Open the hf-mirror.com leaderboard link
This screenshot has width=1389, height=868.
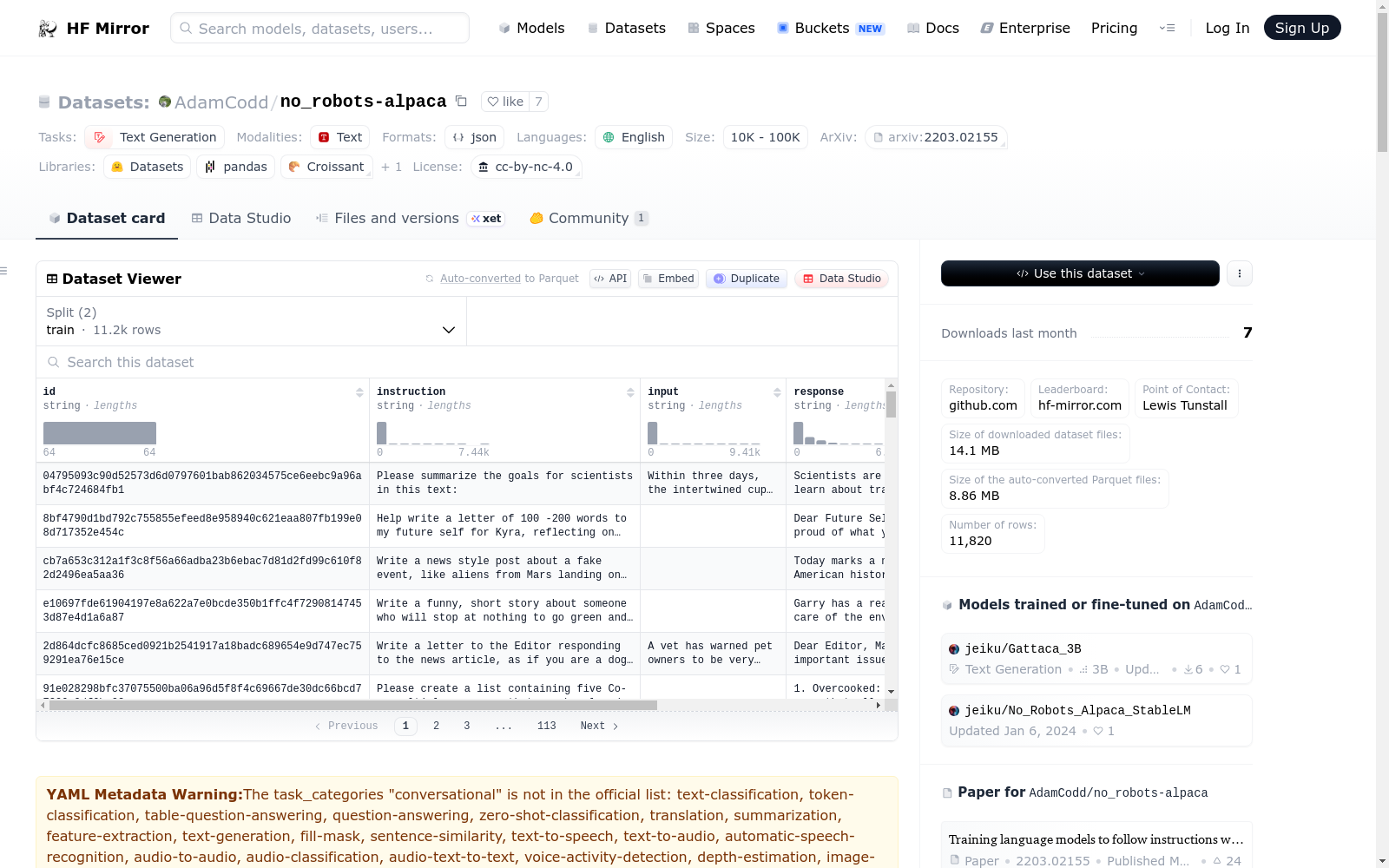point(1080,398)
